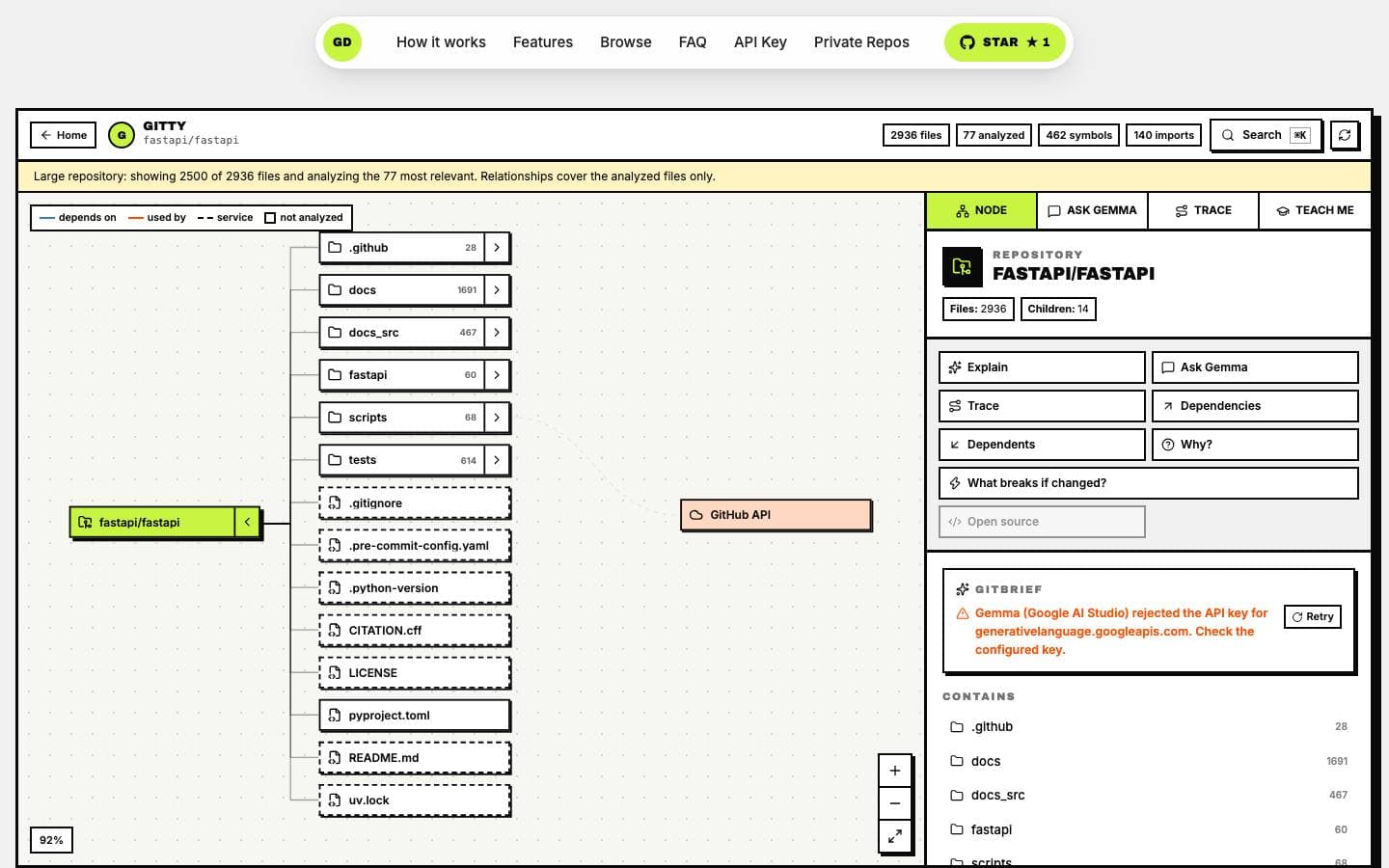Open the Search box
Viewport: 1389px width, 868px height.
(1266, 135)
